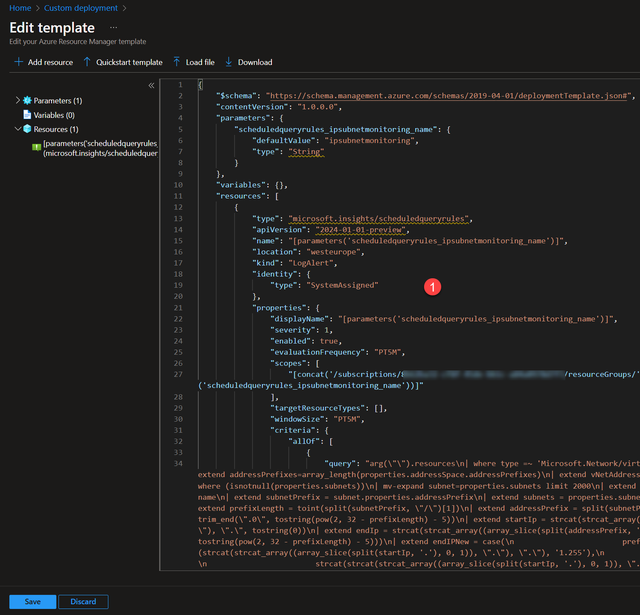Screen dimensions: 640x615
Task: Click line number 34 in the gutter
Action: click(x=178, y=464)
